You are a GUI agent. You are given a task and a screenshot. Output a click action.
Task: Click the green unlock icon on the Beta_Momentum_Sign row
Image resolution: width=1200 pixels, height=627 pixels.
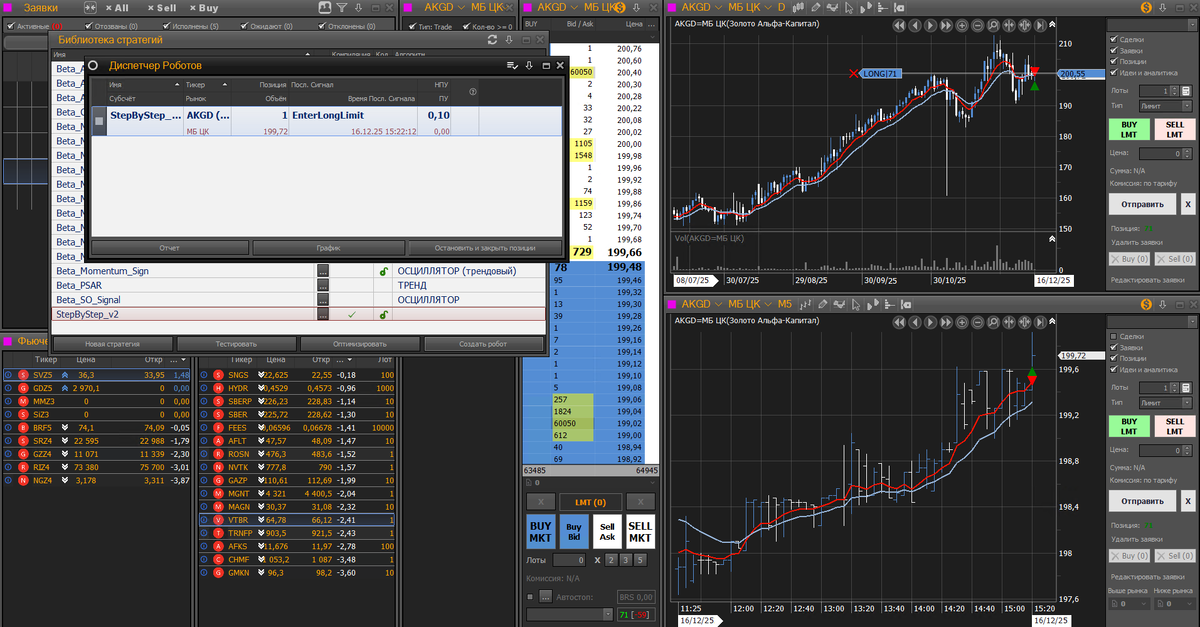382,271
